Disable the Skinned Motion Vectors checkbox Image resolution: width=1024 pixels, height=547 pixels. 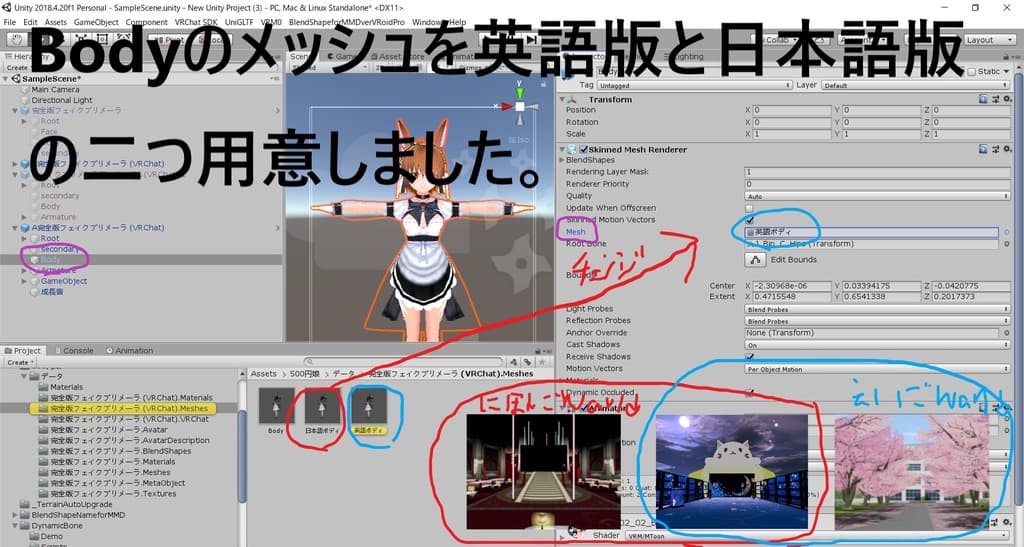pos(750,220)
